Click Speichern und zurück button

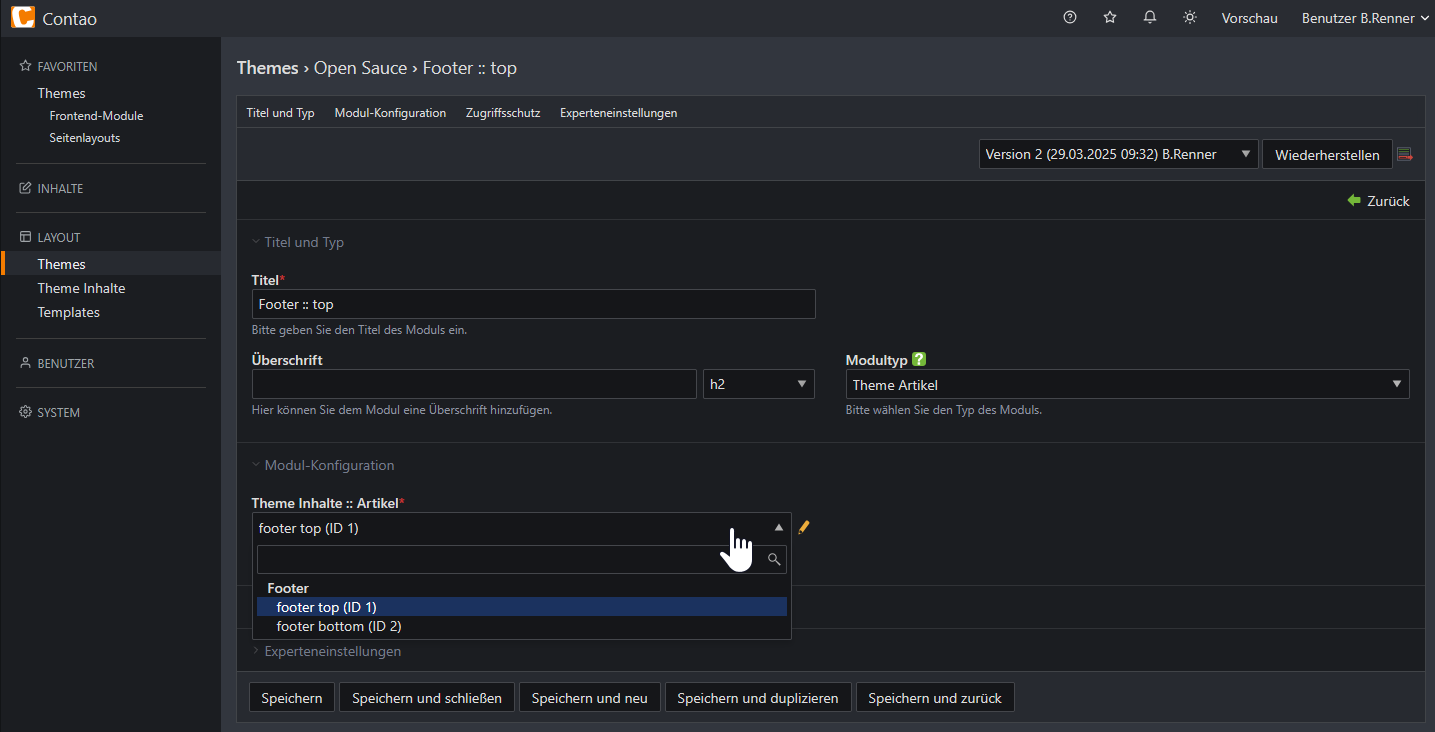click(x=935, y=698)
